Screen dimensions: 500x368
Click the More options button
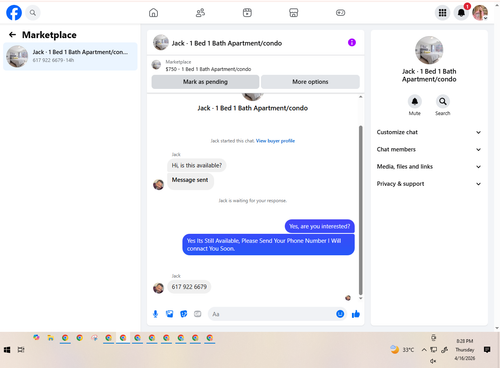(310, 82)
